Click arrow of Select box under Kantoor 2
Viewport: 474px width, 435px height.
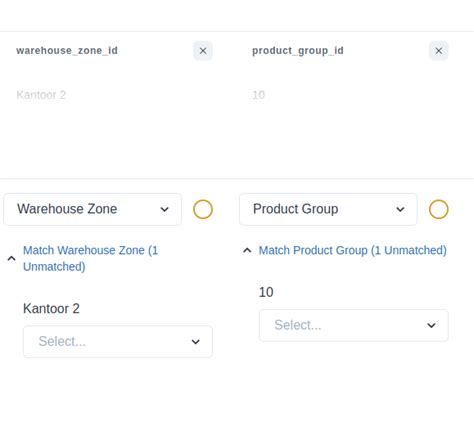click(196, 342)
